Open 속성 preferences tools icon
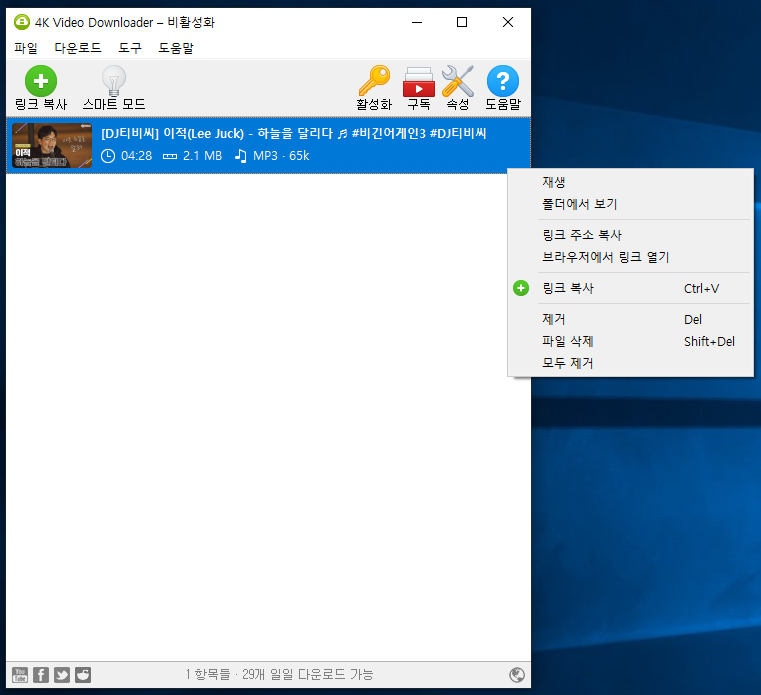The width and height of the screenshot is (761, 695). (x=458, y=81)
